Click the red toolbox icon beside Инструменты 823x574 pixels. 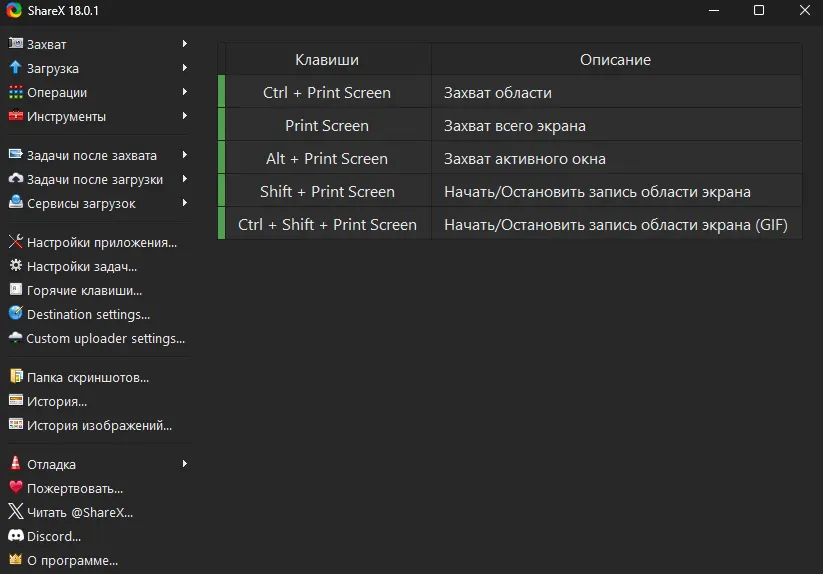[15, 116]
